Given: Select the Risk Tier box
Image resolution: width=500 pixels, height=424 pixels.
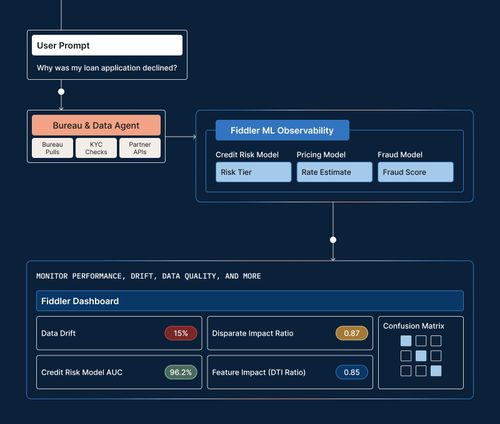Looking at the screenshot, I should click(x=253, y=172).
